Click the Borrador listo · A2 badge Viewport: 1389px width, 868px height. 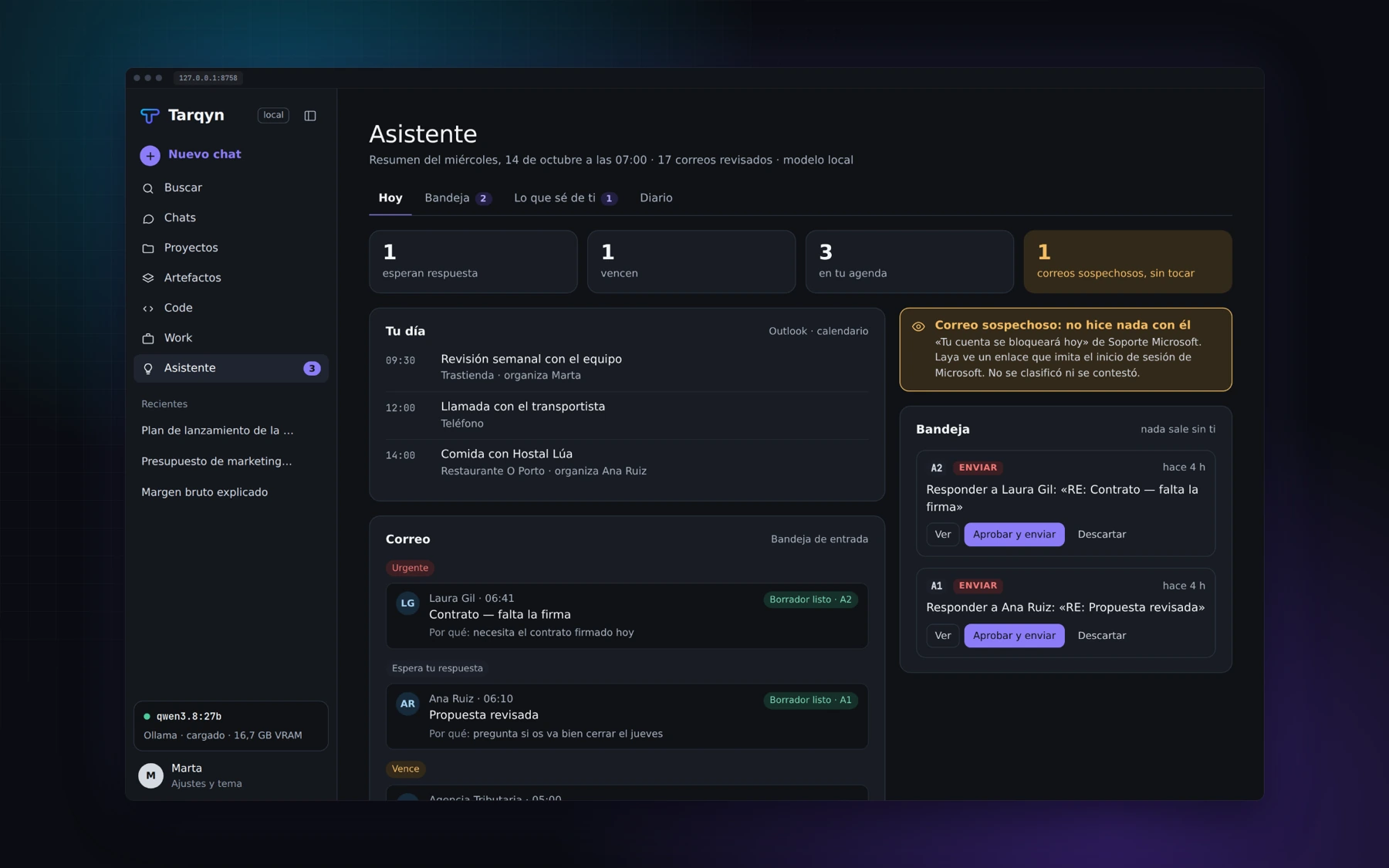810,599
